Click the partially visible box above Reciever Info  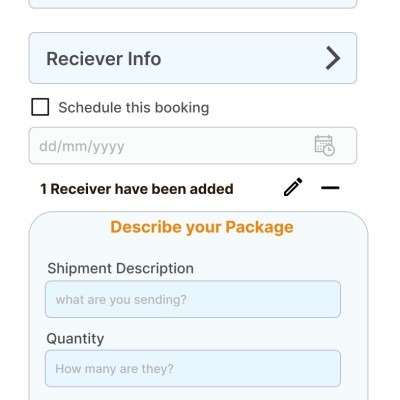click(x=193, y=4)
